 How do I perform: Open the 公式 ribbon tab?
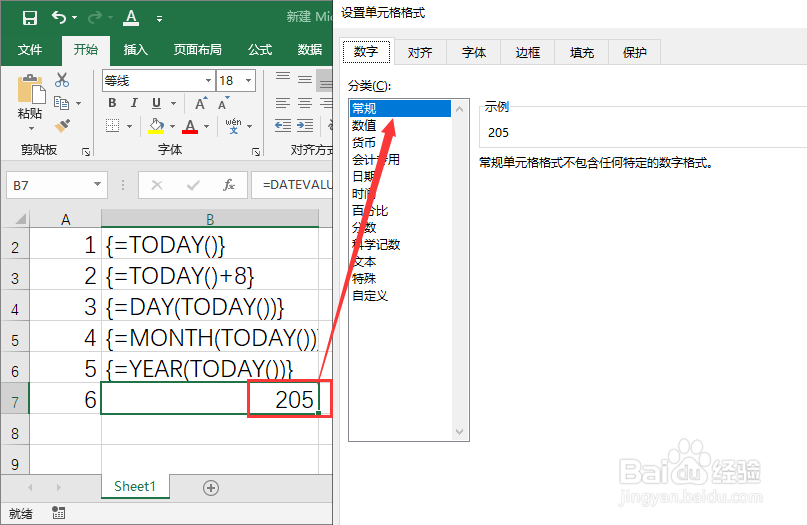click(x=260, y=50)
